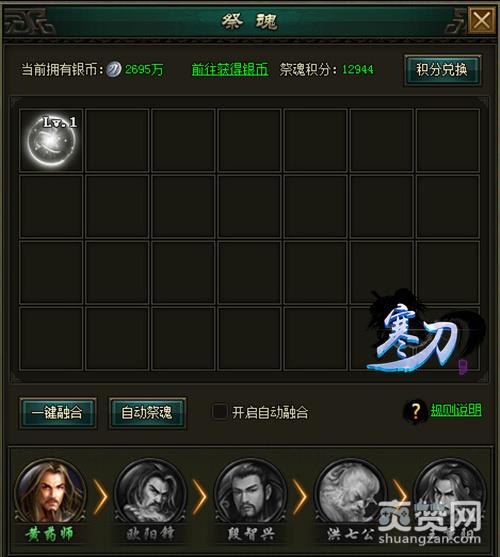Choose the 段智兴 character portrait
The height and width of the screenshot is (557, 500).
click(251, 492)
